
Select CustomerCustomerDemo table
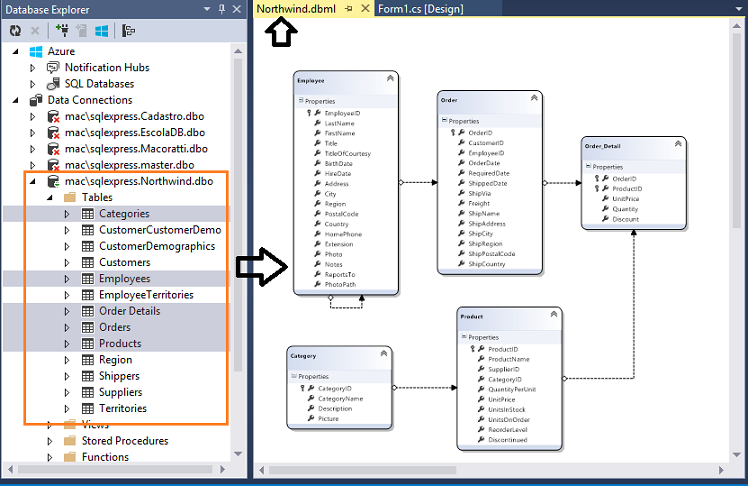point(160,230)
